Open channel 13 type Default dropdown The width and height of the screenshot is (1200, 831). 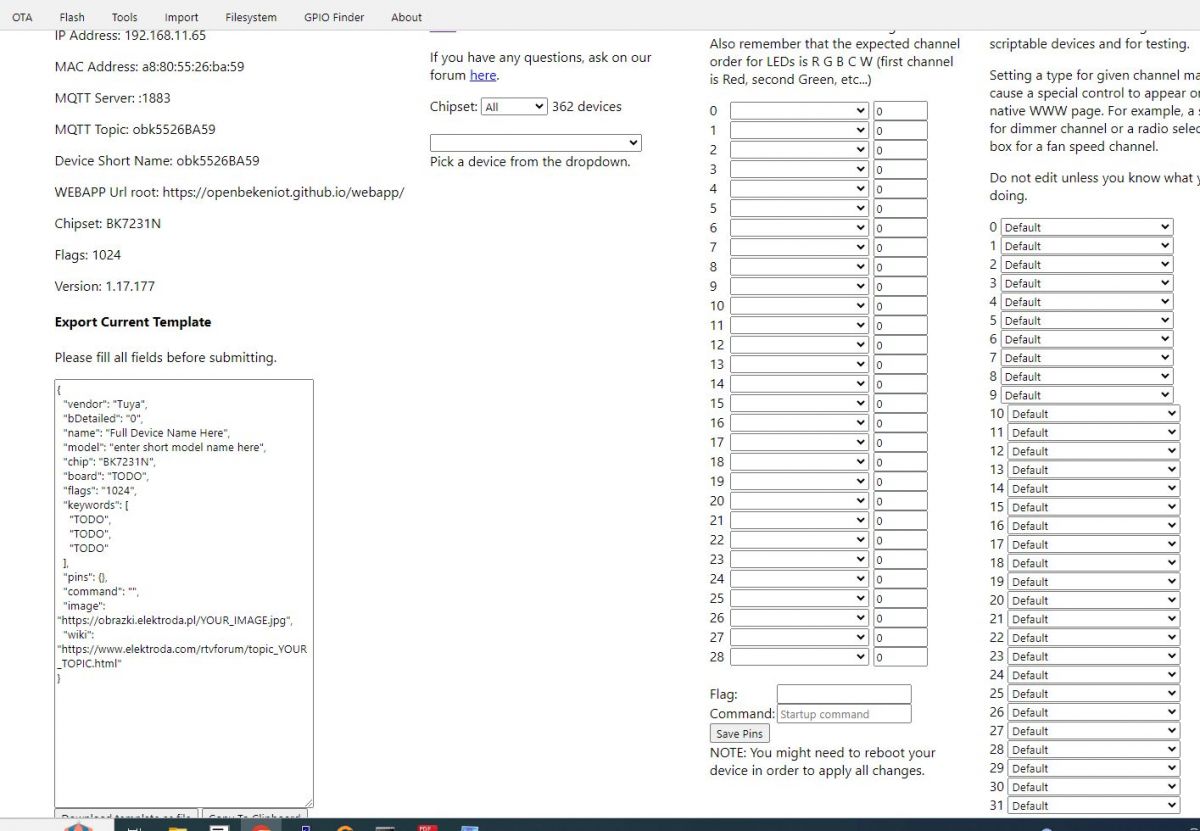point(1093,469)
